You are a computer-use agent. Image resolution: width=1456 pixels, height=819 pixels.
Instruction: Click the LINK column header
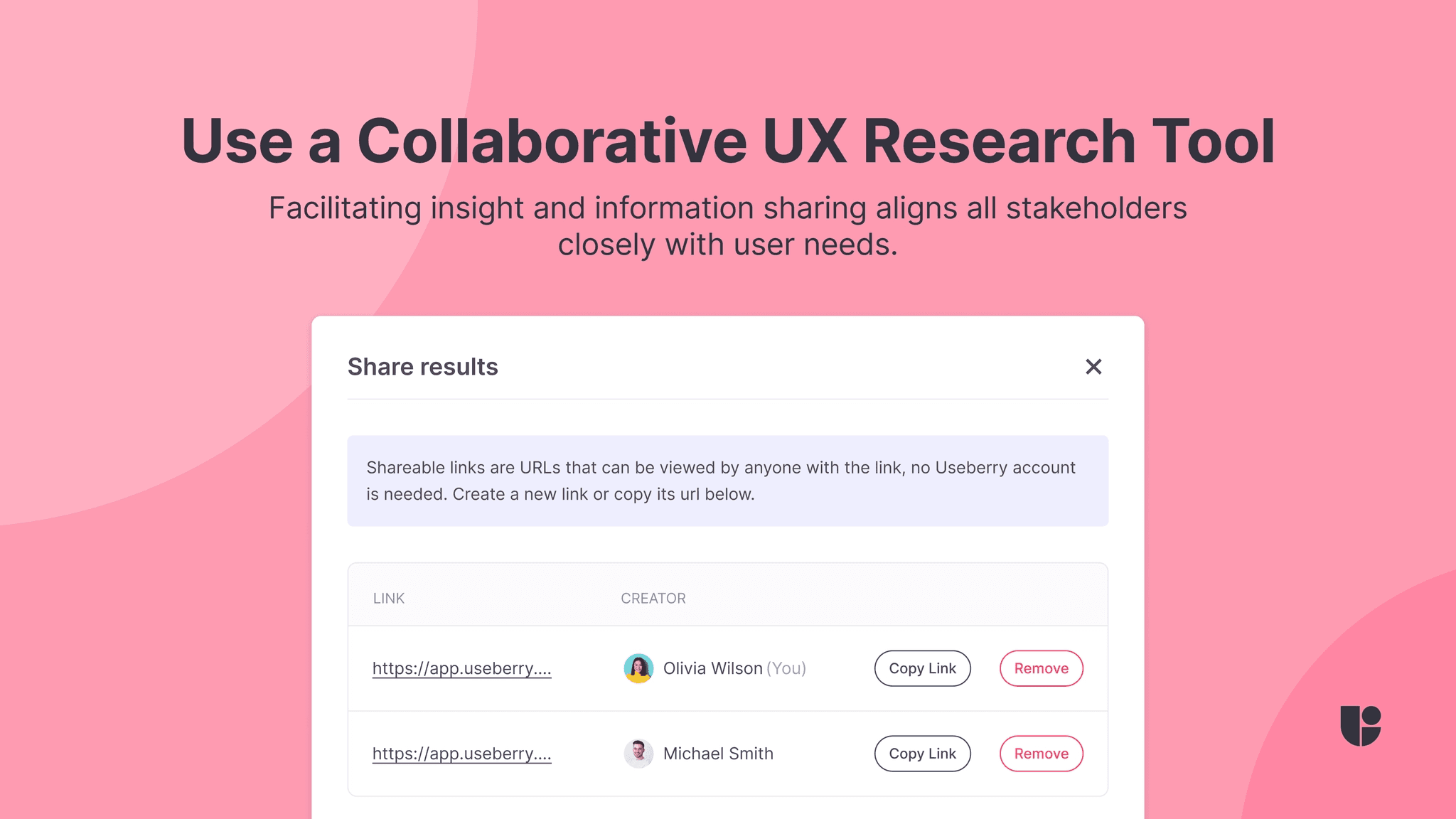pyautogui.click(x=389, y=598)
